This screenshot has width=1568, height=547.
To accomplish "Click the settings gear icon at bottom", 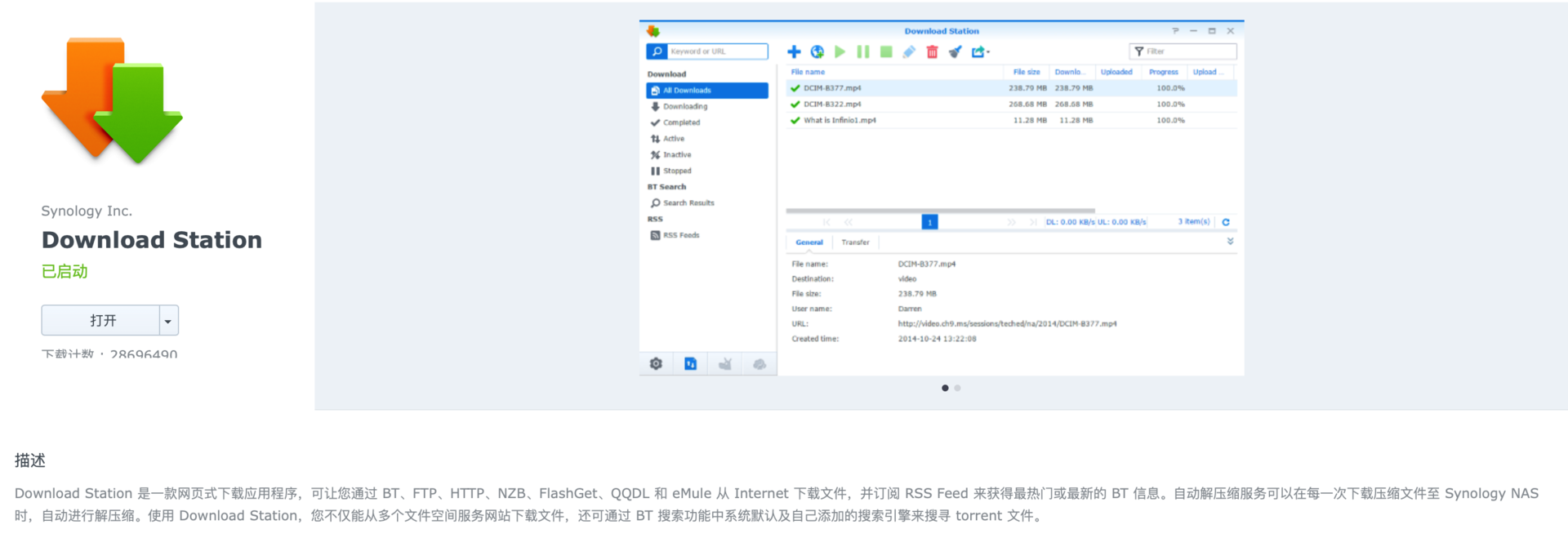I will (x=656, y=364).
